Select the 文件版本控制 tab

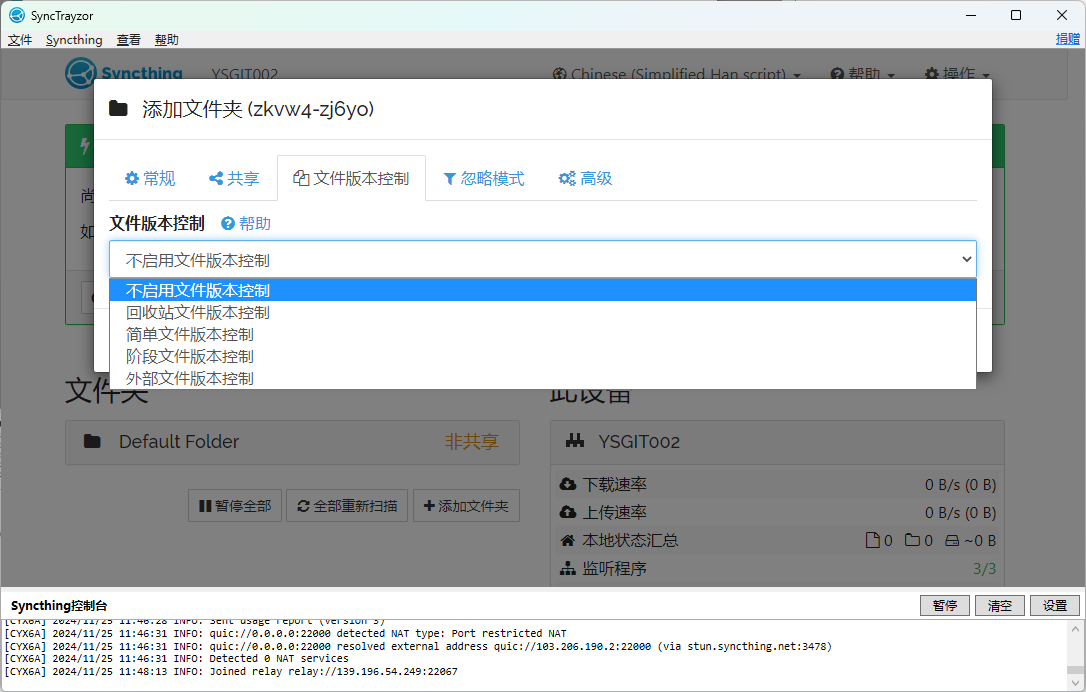351,179
